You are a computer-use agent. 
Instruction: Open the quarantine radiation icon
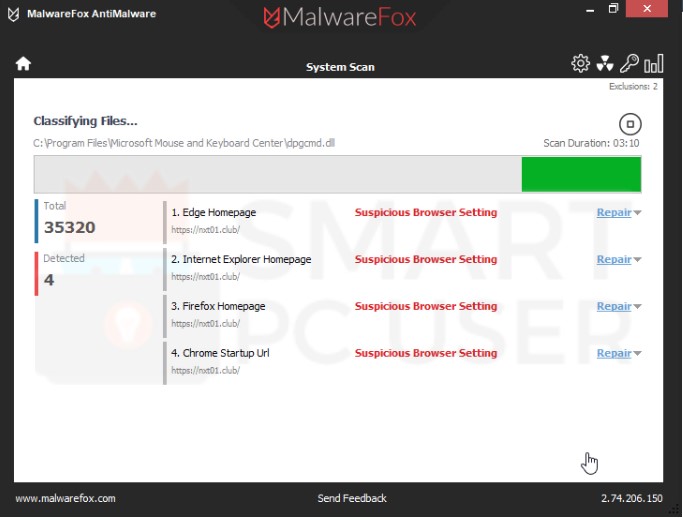click(604, 64)
